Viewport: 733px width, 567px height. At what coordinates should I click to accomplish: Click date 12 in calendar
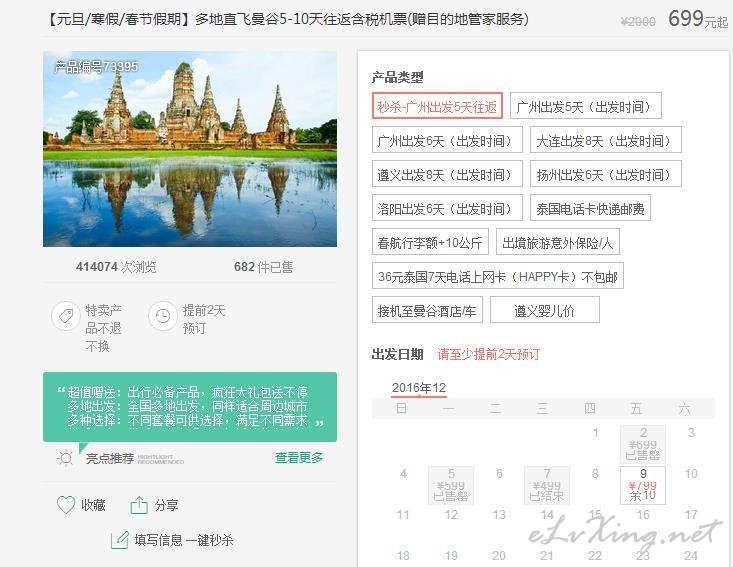[451, 515]
